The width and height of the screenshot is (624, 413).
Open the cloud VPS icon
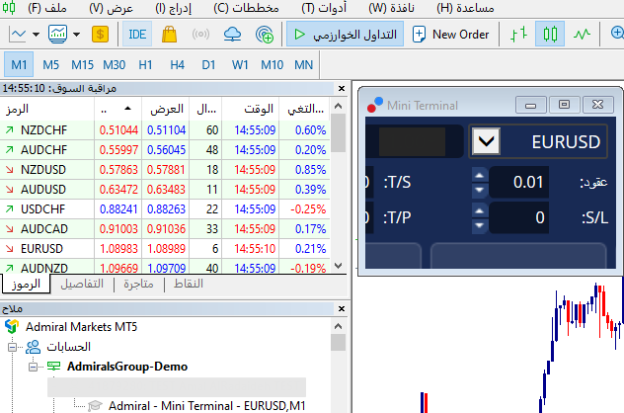click(x=232, y=35)
